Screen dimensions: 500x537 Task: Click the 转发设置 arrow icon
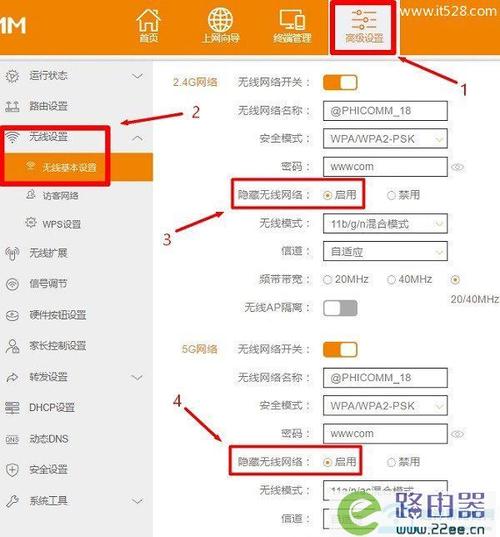pyautogui.click(x=12, y=377)
